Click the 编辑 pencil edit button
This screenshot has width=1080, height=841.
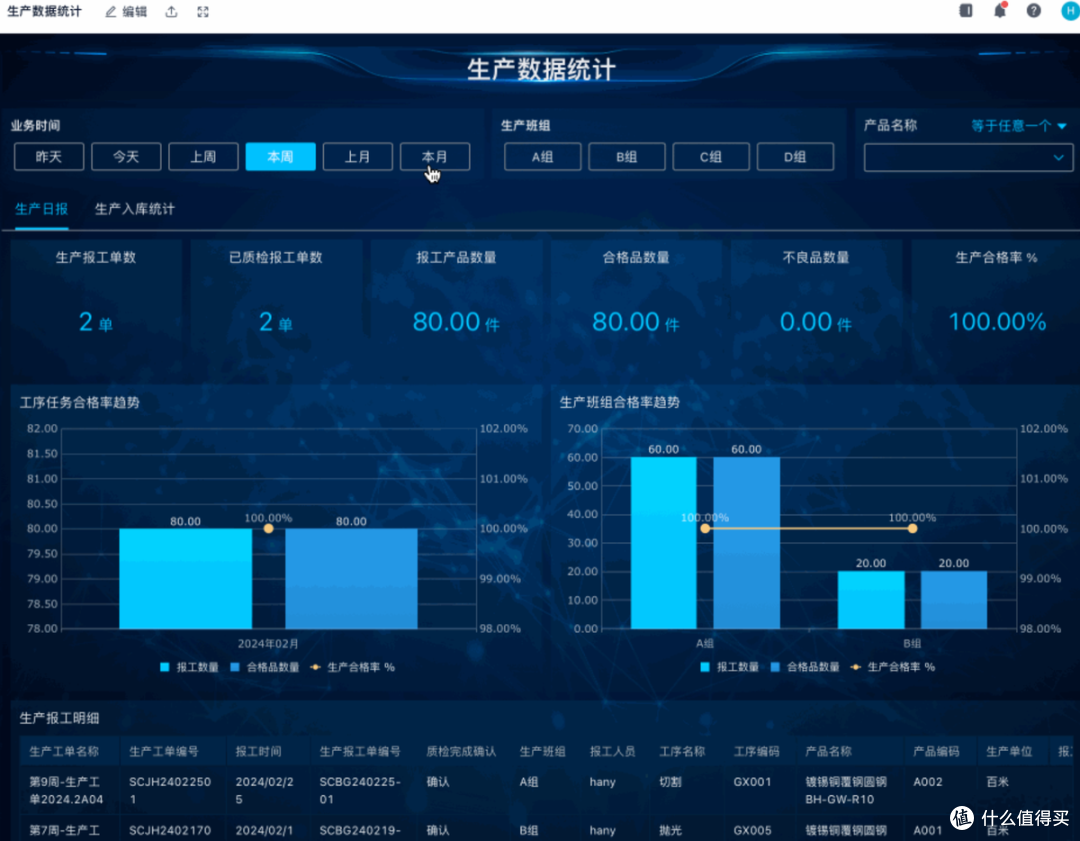126,12
